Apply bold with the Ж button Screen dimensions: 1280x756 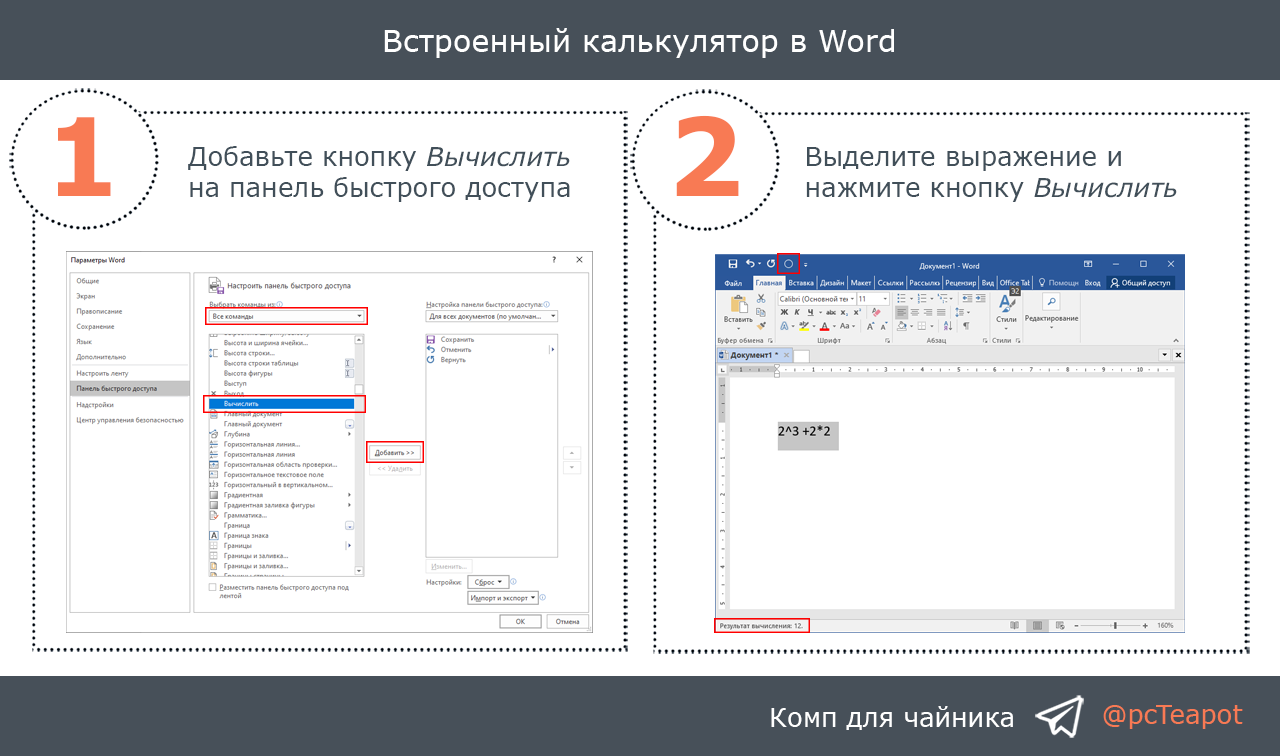(x=784, y=312)
